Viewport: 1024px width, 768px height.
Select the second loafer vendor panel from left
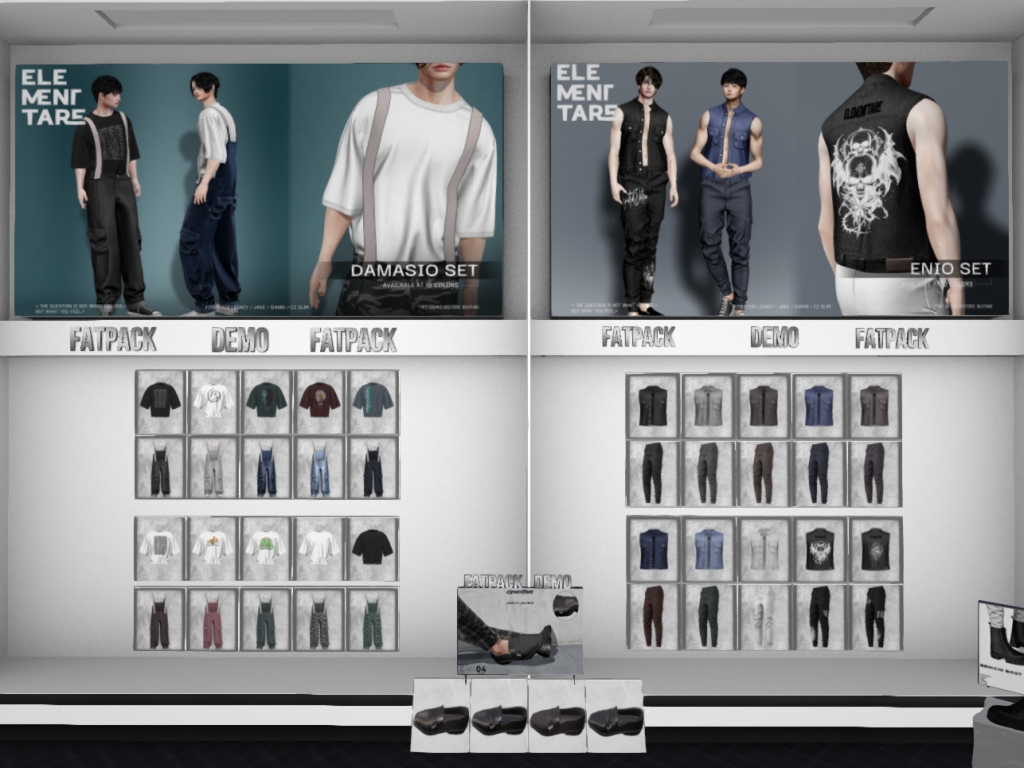(499, 714)
